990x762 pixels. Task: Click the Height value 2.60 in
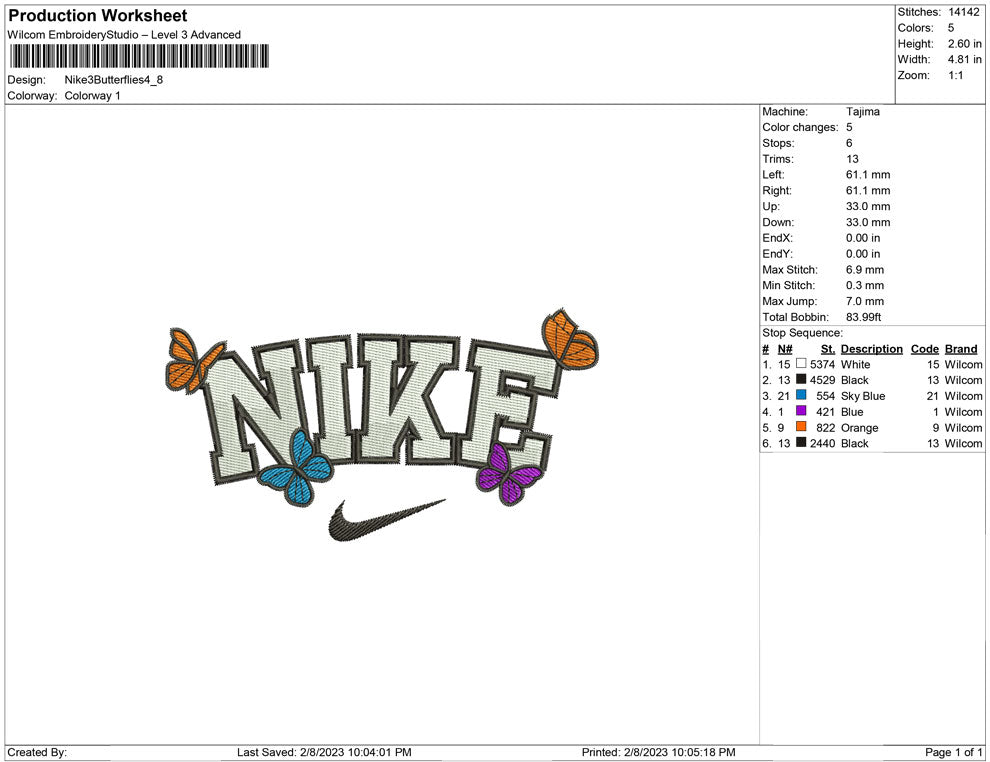coord(964,44)
